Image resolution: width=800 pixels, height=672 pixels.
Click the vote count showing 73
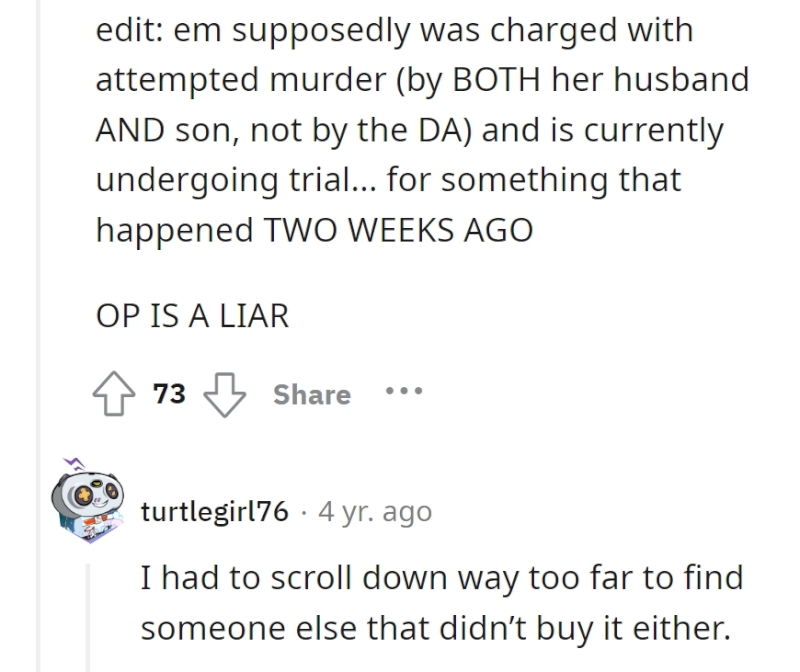pos(169,393)
